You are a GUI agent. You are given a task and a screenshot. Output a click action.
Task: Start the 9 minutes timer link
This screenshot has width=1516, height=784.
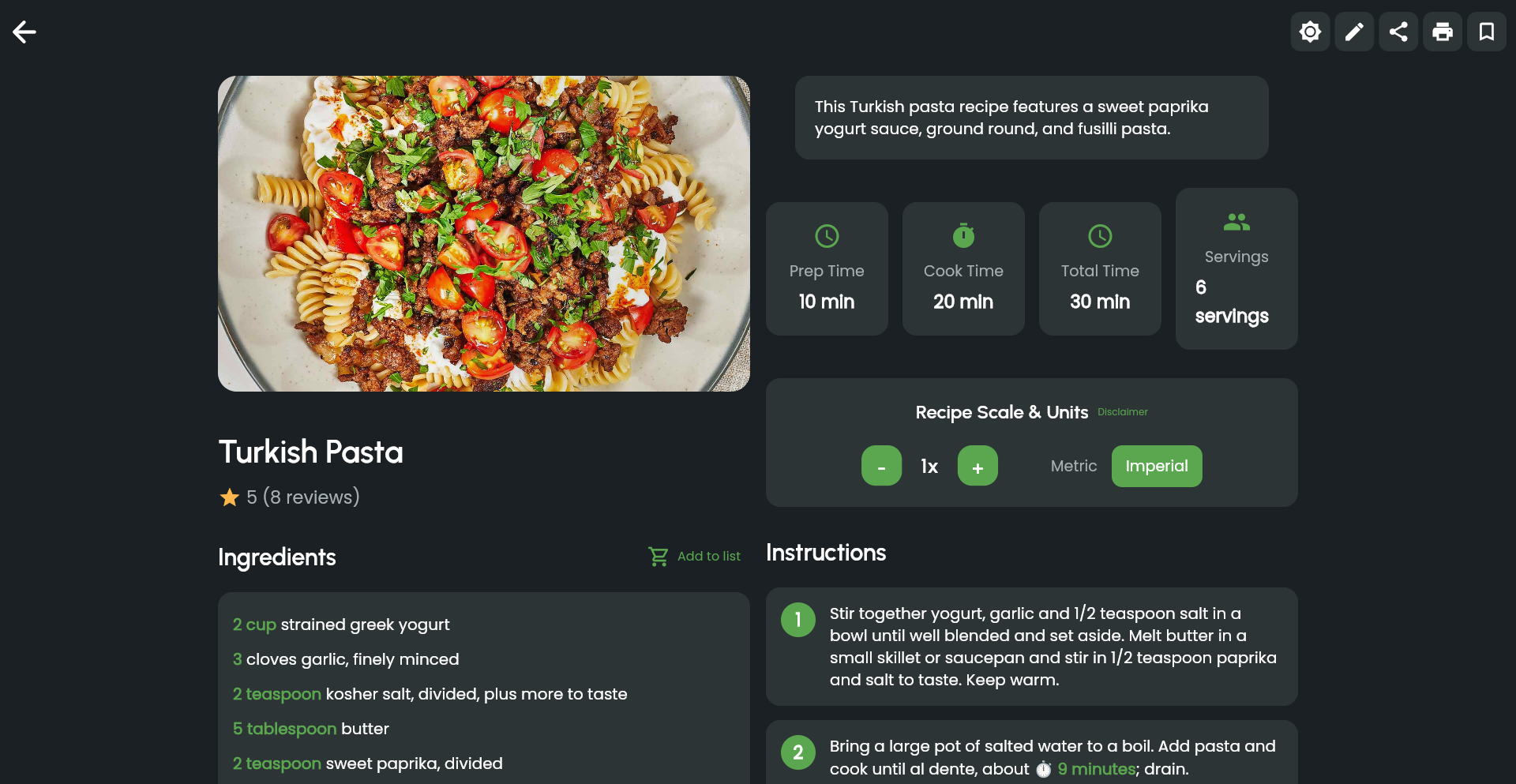coord(1096,769)
